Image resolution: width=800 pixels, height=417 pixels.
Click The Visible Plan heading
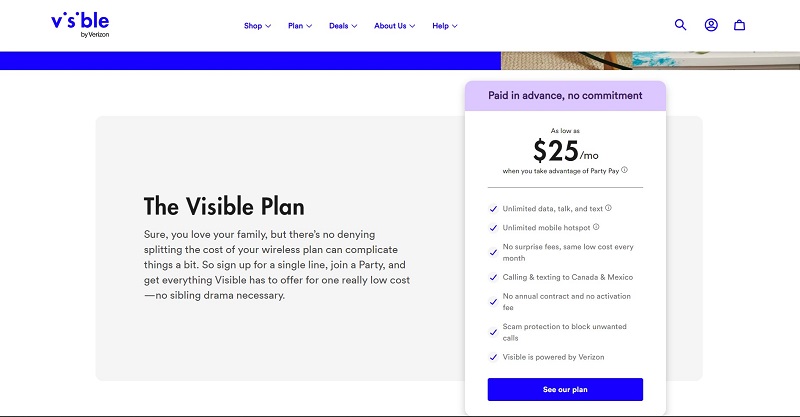pyautogui.click(x=224, y=207)
